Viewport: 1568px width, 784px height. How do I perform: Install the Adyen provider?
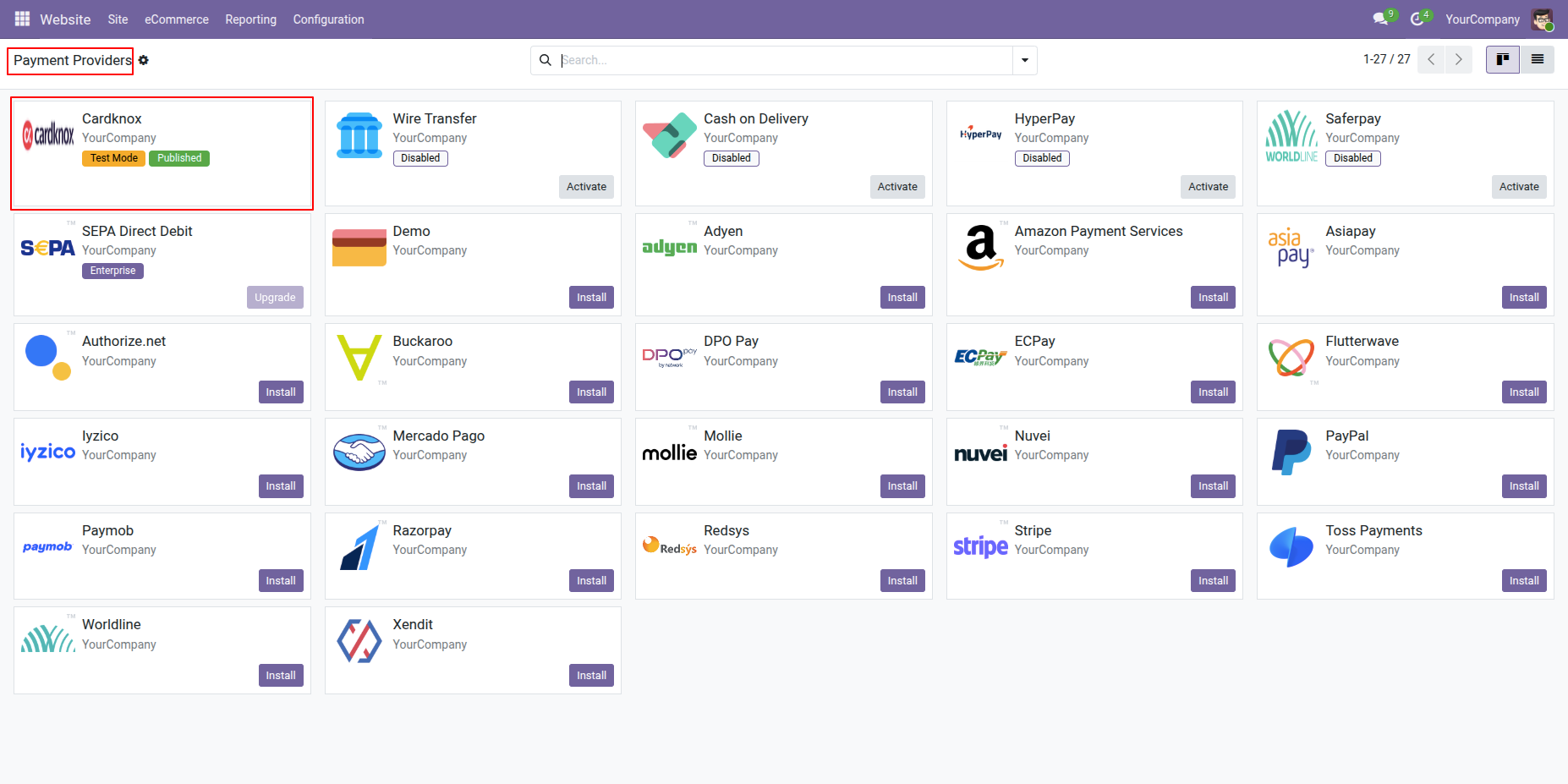902,298
